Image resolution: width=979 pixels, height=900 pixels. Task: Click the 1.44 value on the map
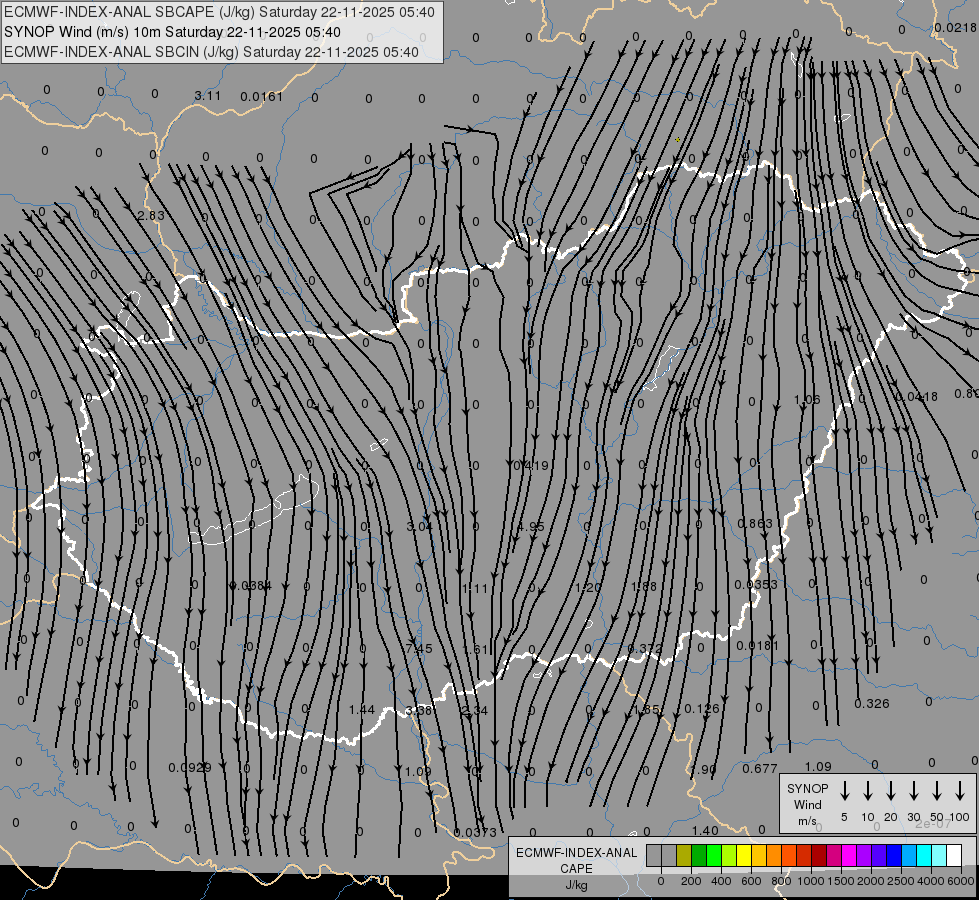click(362, 710)
